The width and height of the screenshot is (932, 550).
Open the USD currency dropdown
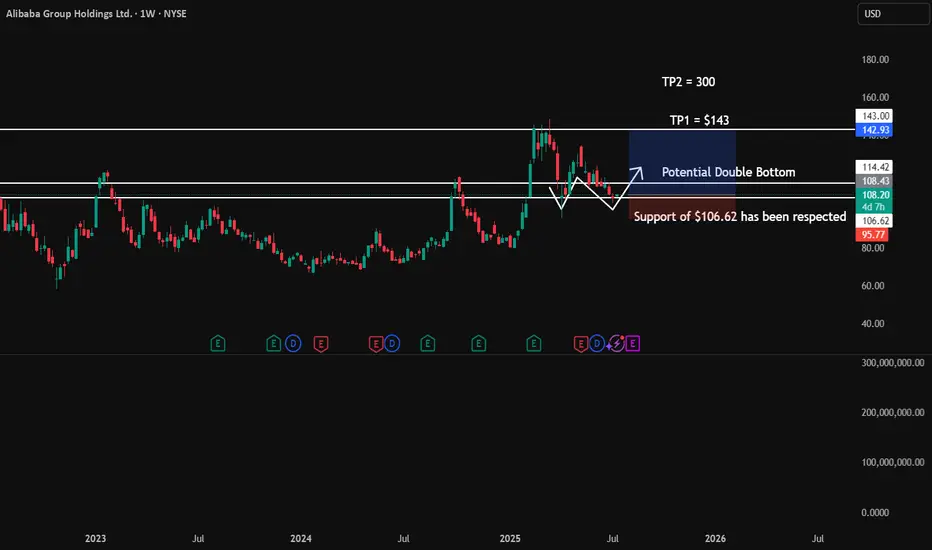click(893, 14)
